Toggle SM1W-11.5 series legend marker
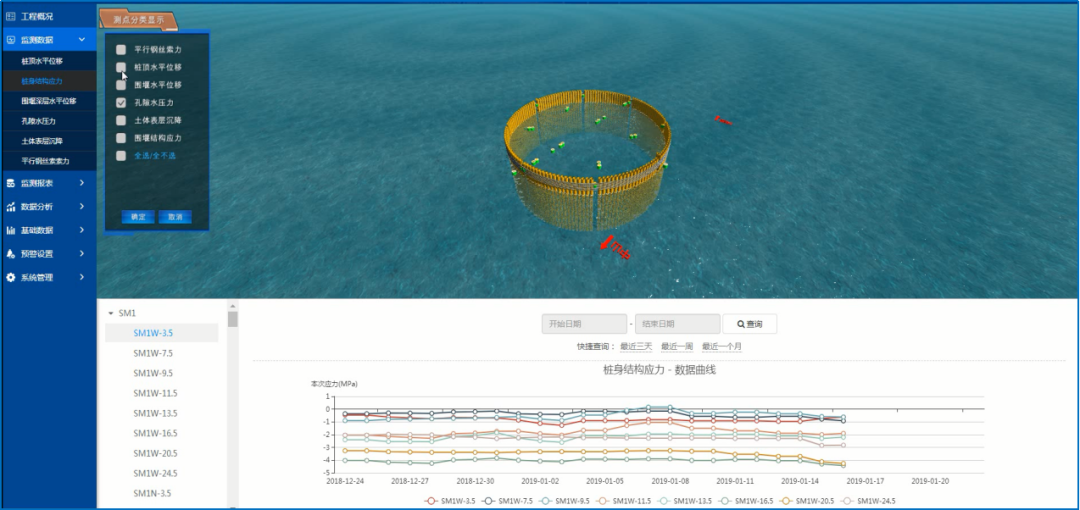 [x=603, y=501]
